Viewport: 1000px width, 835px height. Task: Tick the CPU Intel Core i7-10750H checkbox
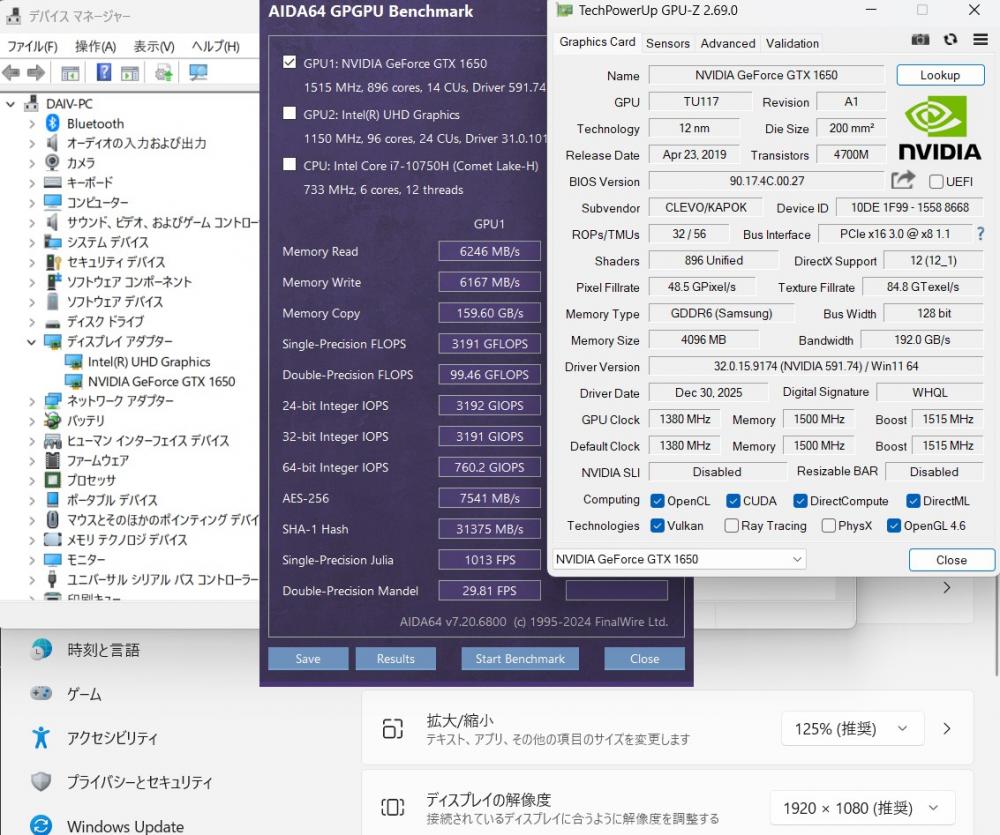point(290,165)
